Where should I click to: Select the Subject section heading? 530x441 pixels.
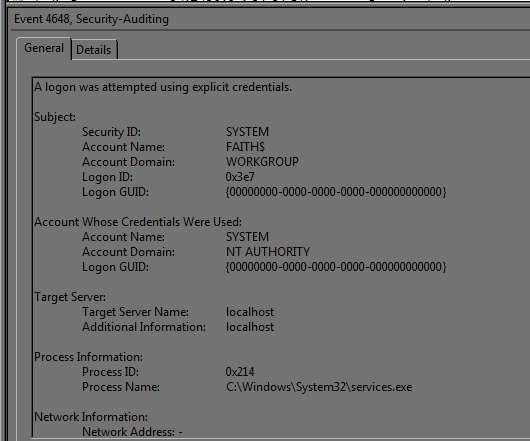(55, 117)
